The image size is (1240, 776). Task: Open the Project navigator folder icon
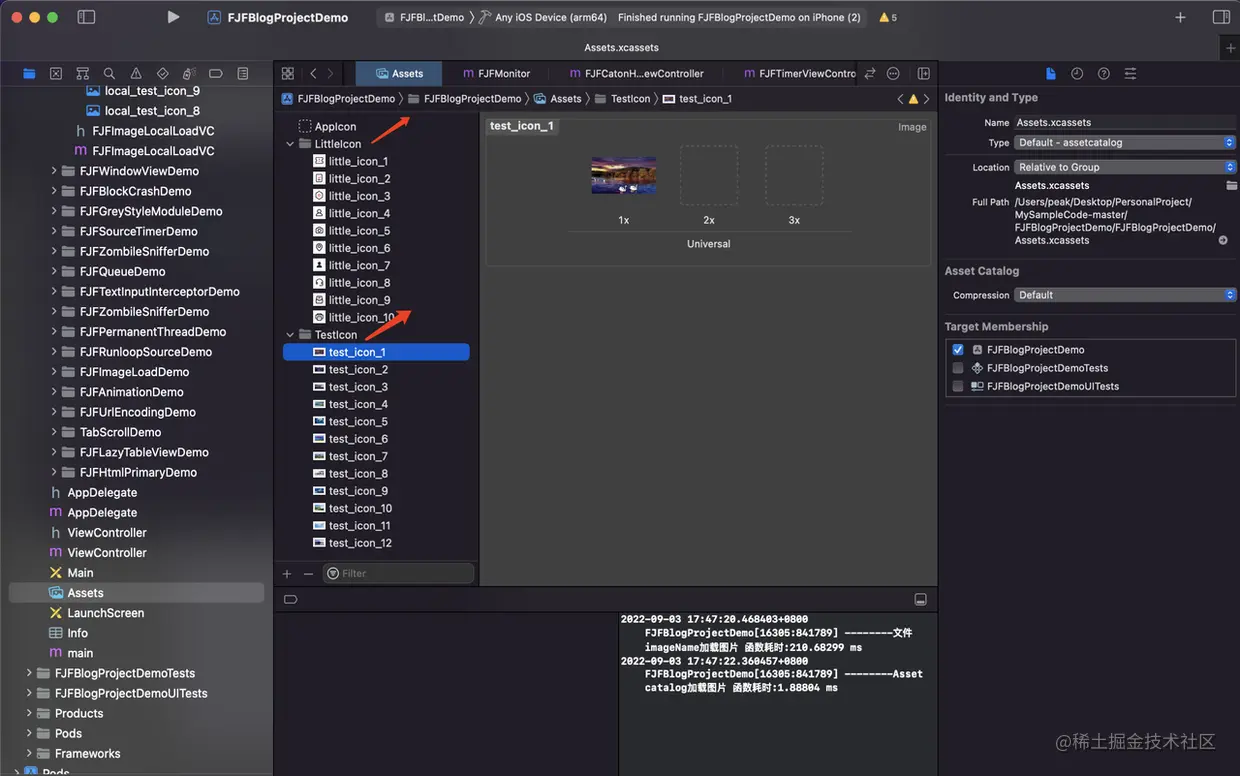point(29,73)
